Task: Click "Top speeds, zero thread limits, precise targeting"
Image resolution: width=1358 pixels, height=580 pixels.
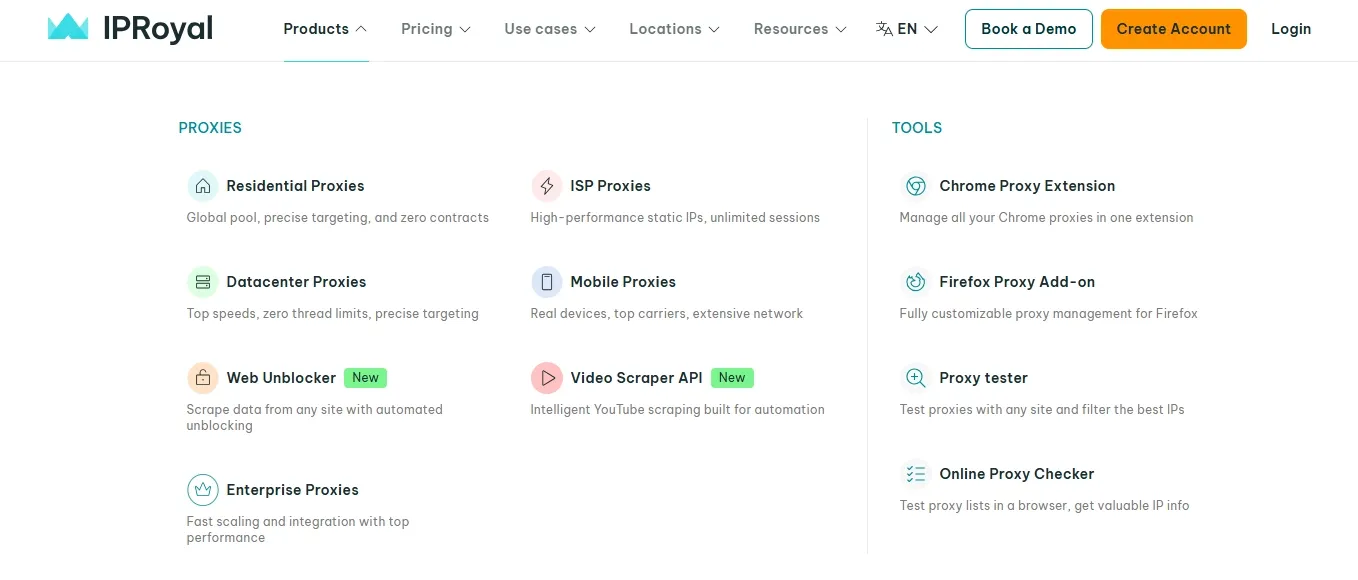Action: click(x=333, y=314)
